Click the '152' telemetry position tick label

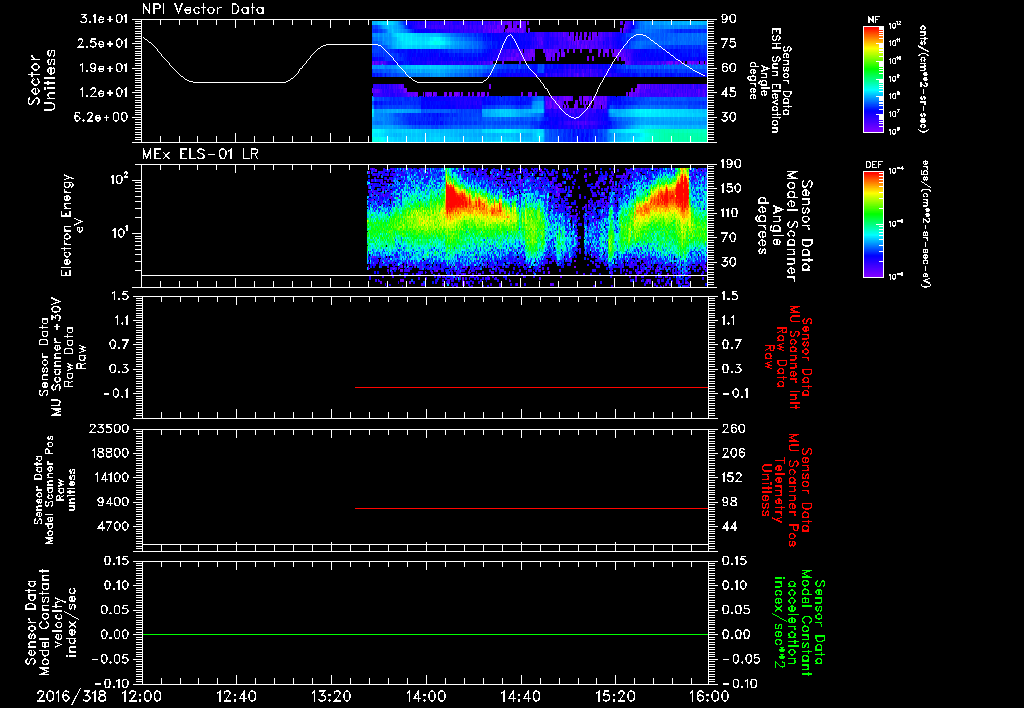click(731, 477)
